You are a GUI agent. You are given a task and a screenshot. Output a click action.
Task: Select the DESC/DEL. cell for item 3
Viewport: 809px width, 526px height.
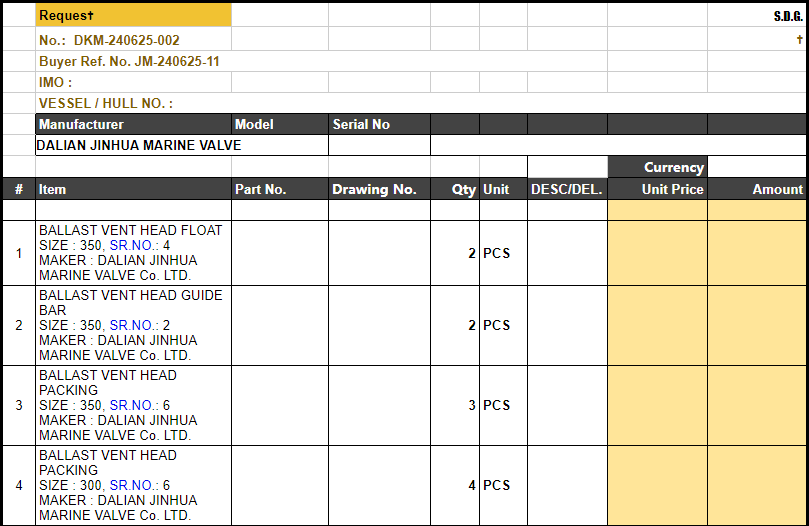pyautogui.click(x=567, y=405)
